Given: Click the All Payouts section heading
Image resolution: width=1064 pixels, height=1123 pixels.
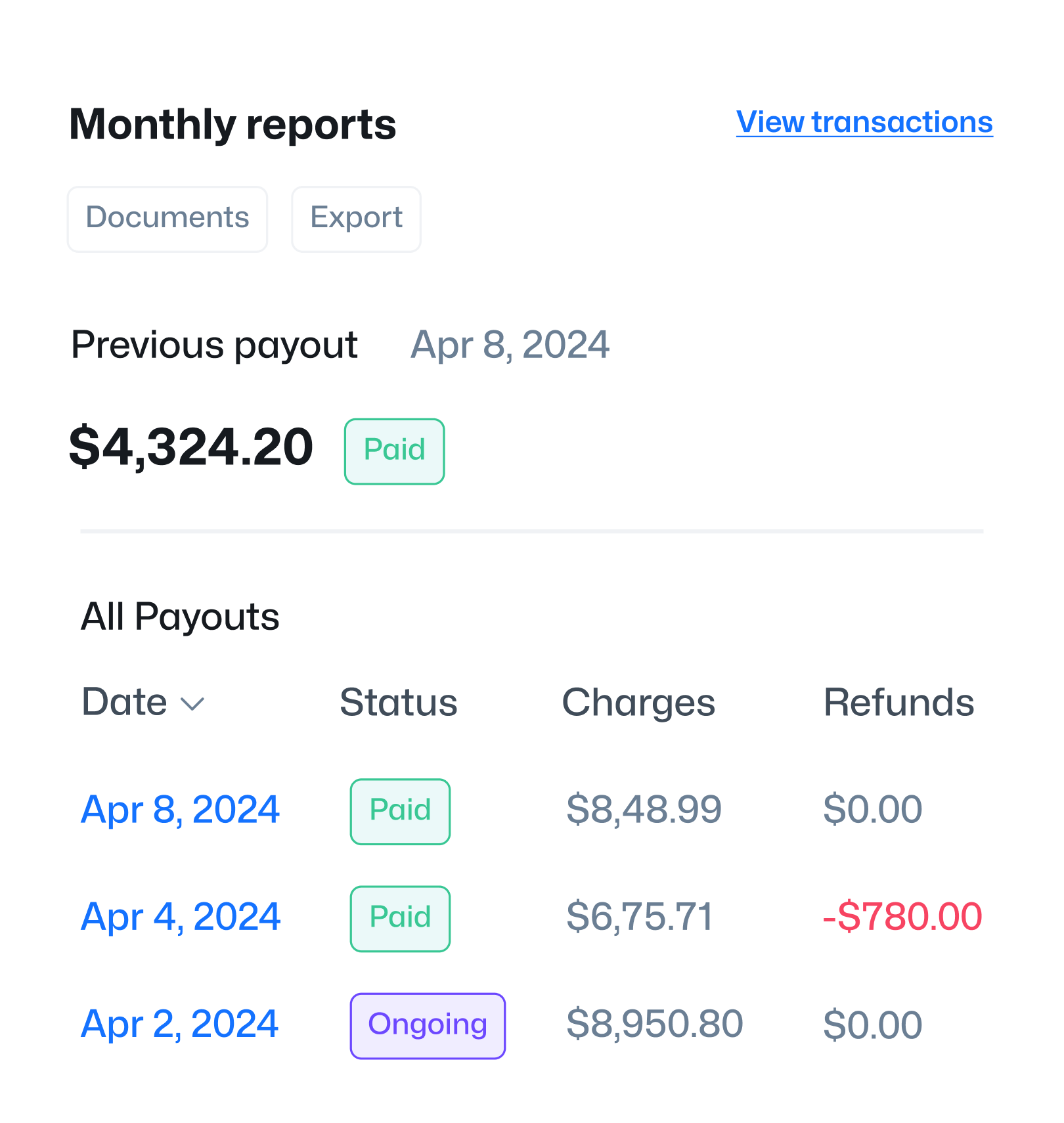Looking at the screenshot, I should tap(181, 616).
